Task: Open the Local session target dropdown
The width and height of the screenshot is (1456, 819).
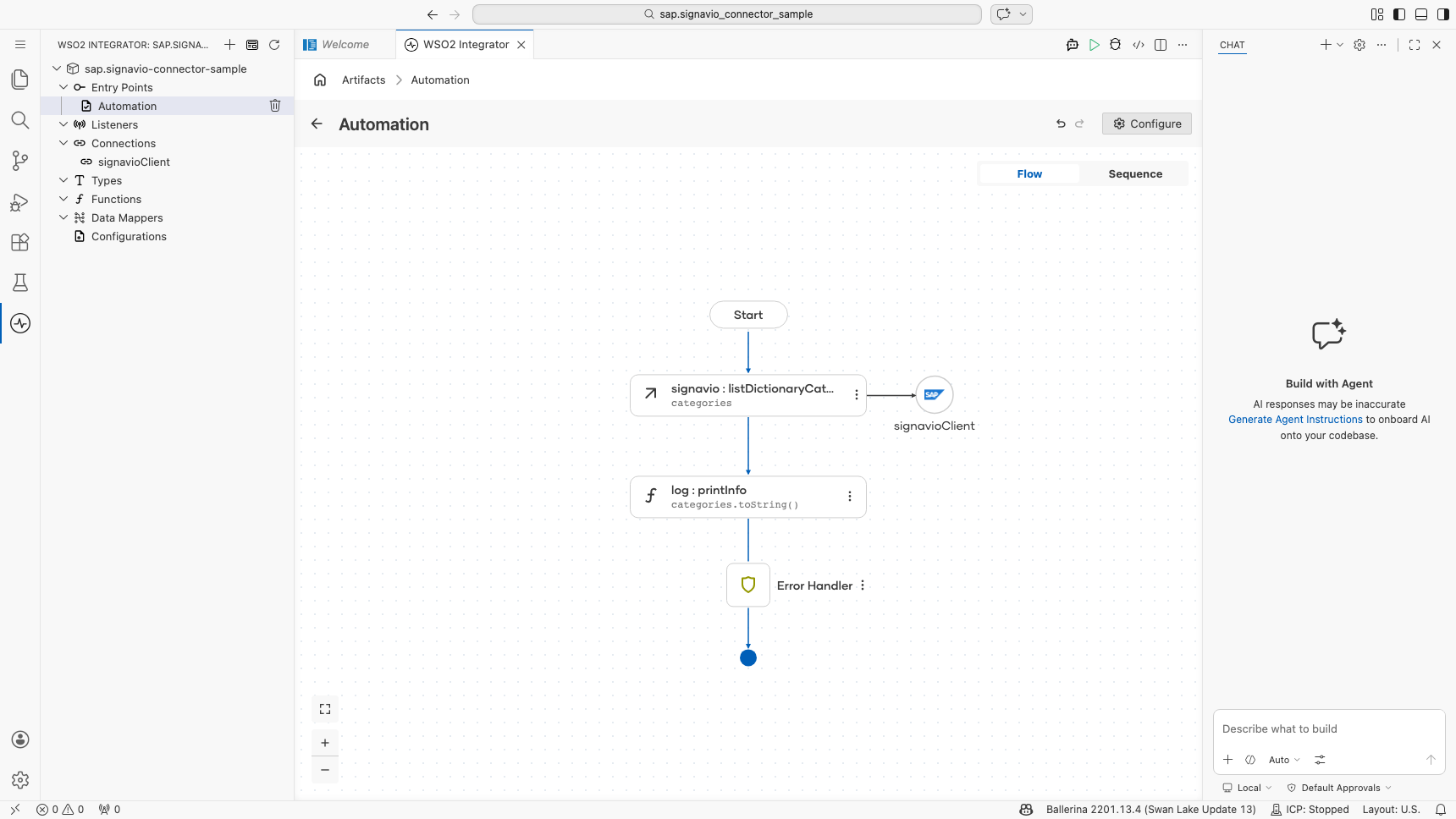Action: (1247, 788)
